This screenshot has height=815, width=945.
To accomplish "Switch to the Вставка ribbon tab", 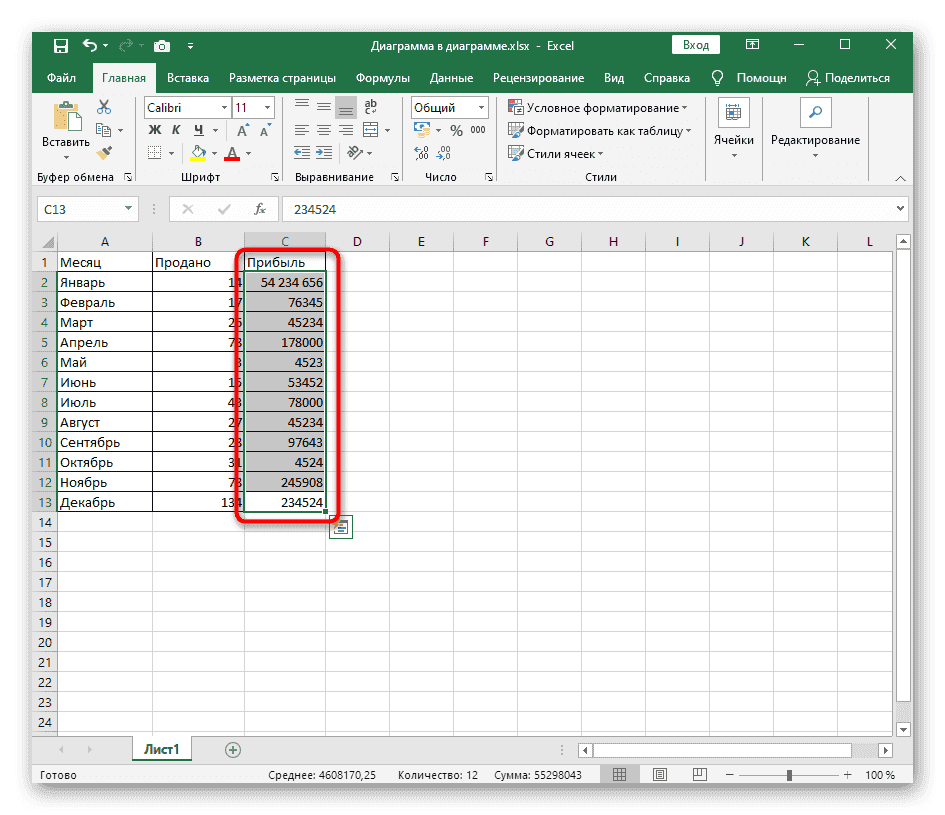I will 188,78.
